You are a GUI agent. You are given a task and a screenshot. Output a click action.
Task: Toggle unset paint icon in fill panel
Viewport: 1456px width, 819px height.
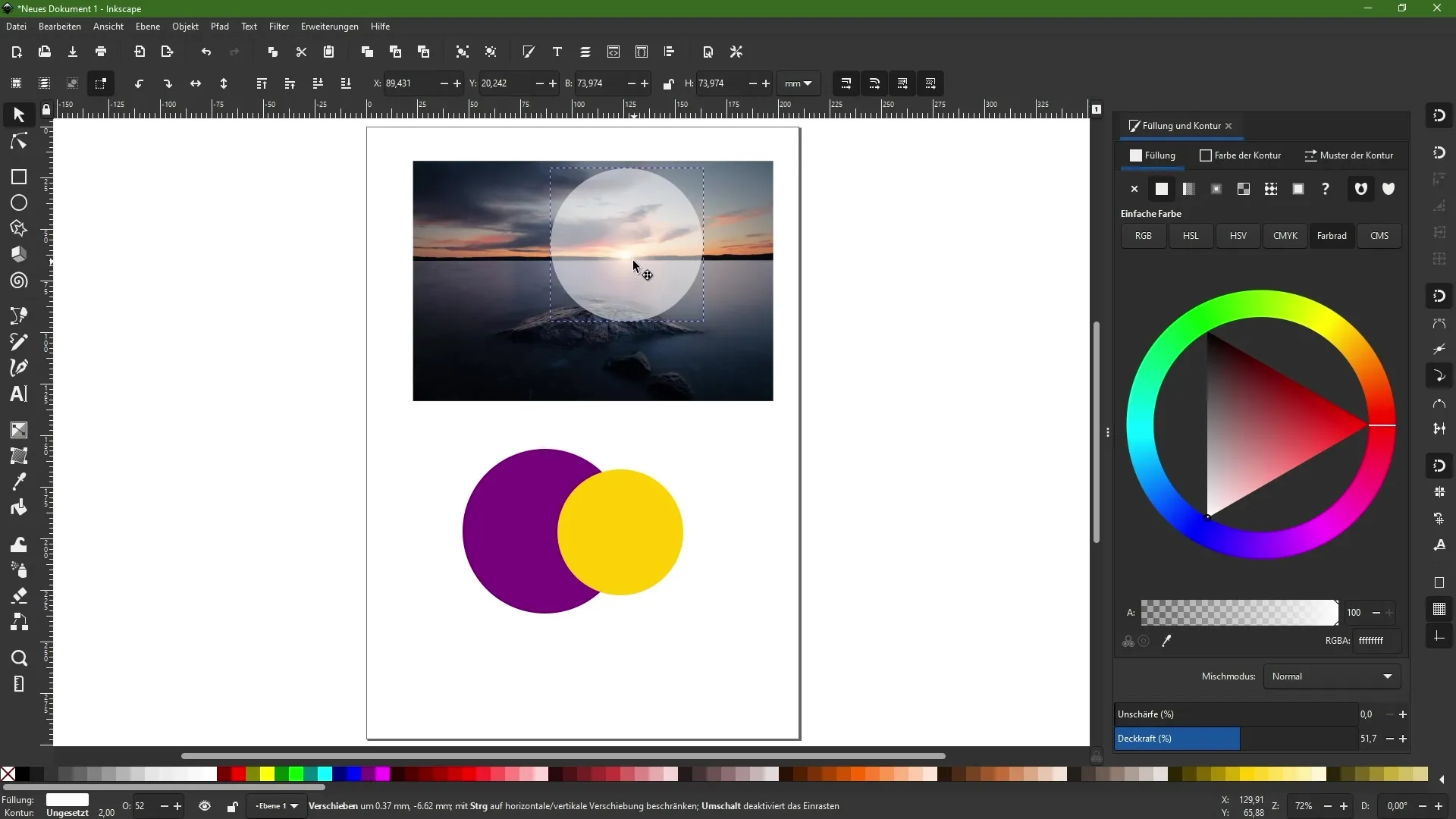coord(1325,189)
